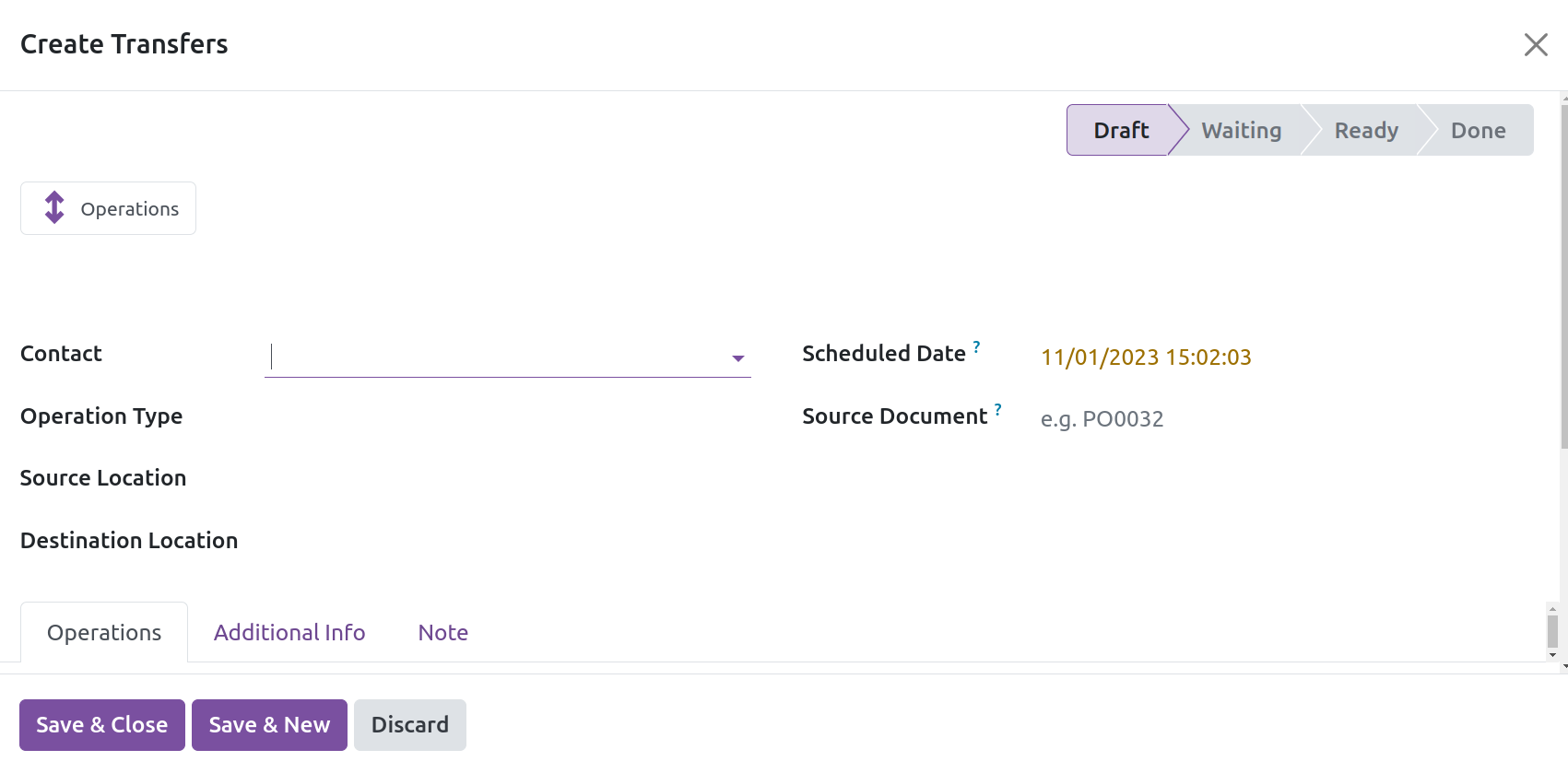The image size is (1568, 773).
Task: Close the Create Transfers dialog
Action: click(1535, 44)
